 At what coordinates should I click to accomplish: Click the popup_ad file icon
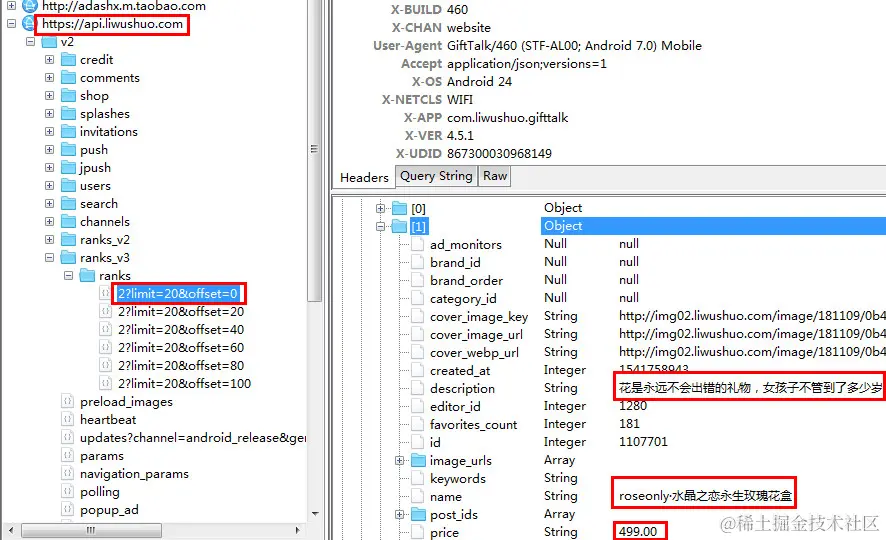tap(67, 510)
